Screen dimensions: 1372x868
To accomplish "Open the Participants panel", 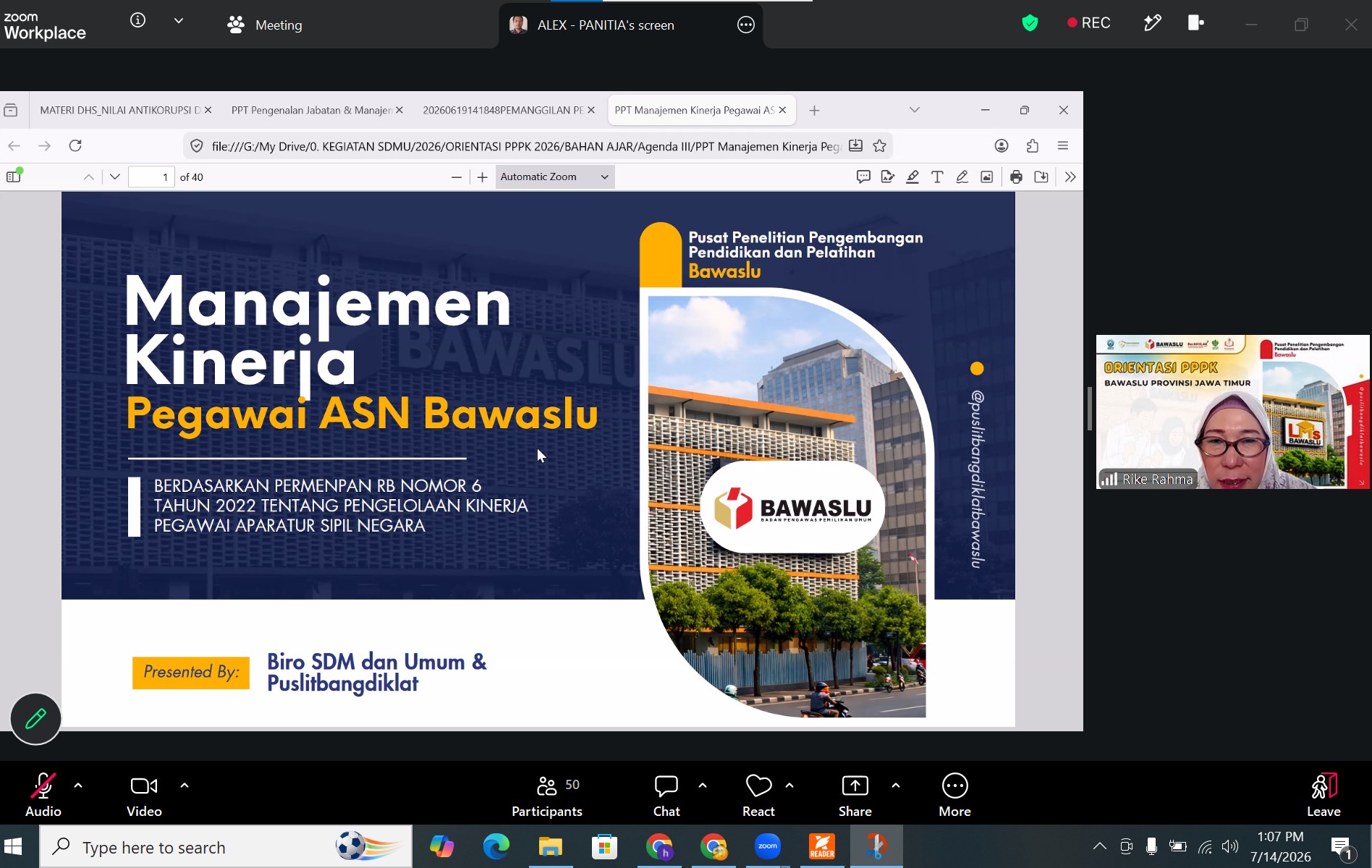I will pyautogui.click(x=547, y=795).
